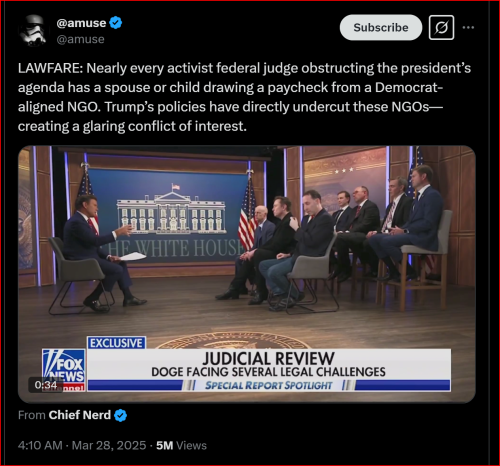This screenshot has width=500, height=466.
Task: Play the Fox News video thumbnail
Action: coord(247,274)
